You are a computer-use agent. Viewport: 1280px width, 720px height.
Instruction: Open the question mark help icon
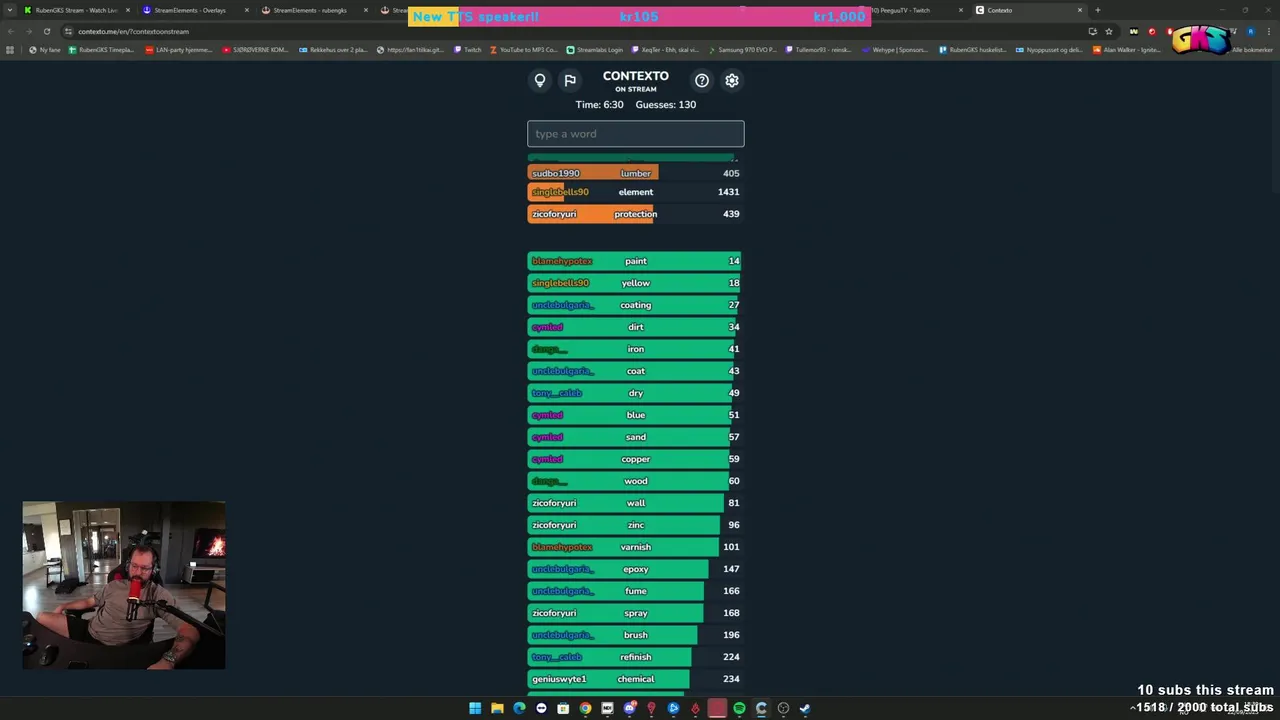(702, 80)
